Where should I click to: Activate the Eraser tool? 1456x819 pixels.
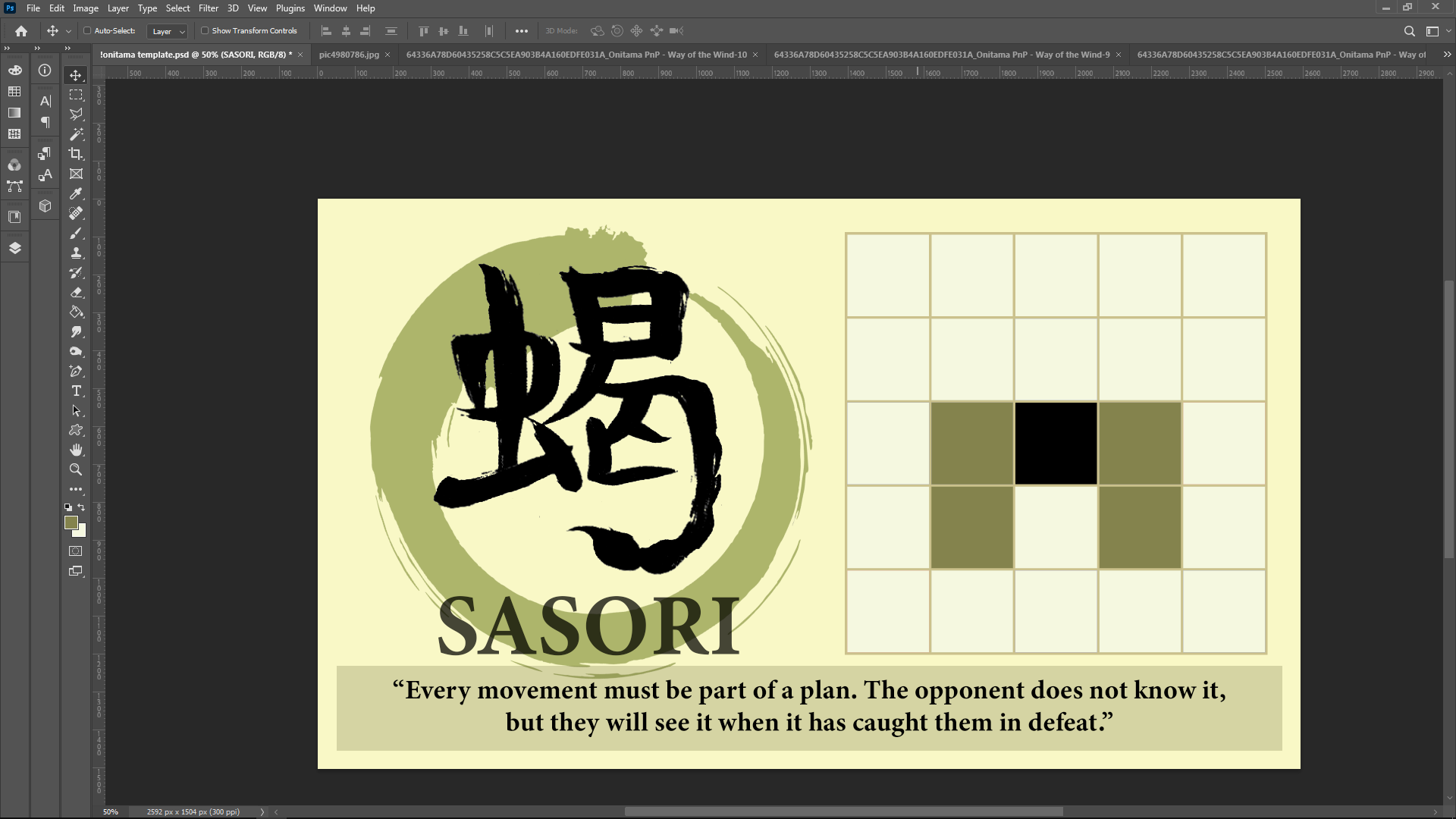[x=76, y=293]
